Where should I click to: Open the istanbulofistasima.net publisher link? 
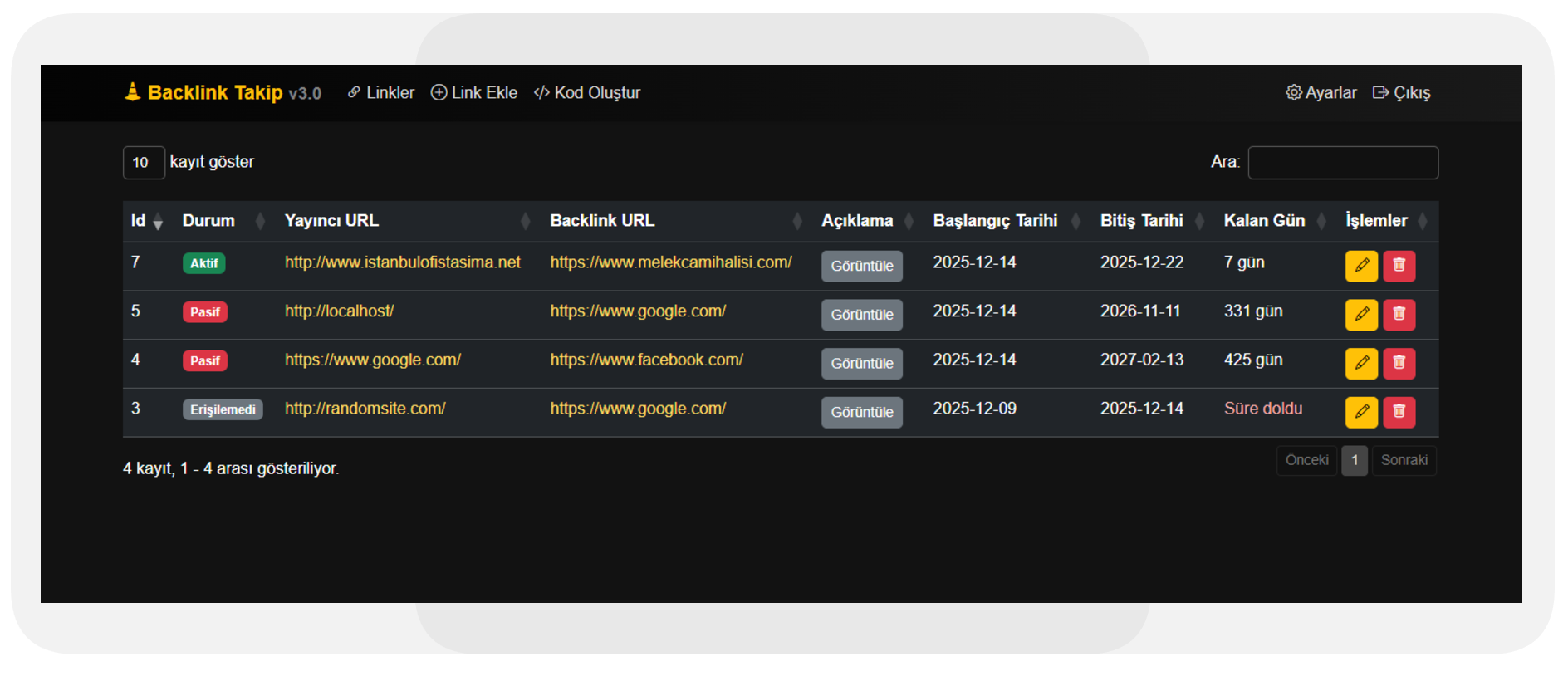pyautogui.click(x=403, y=262)
